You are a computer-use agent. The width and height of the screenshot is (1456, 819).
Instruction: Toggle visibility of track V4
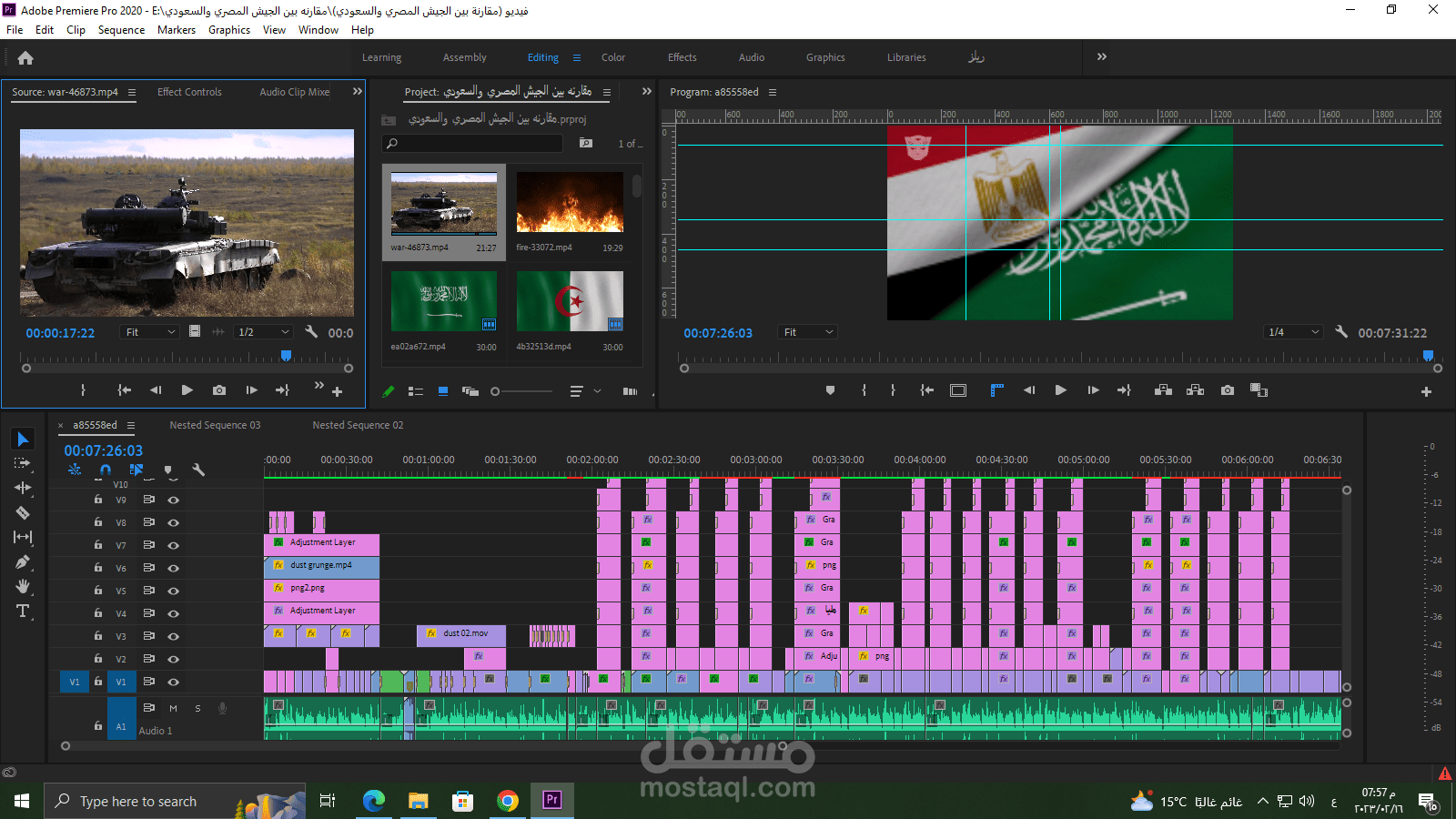tap(173, 613)
